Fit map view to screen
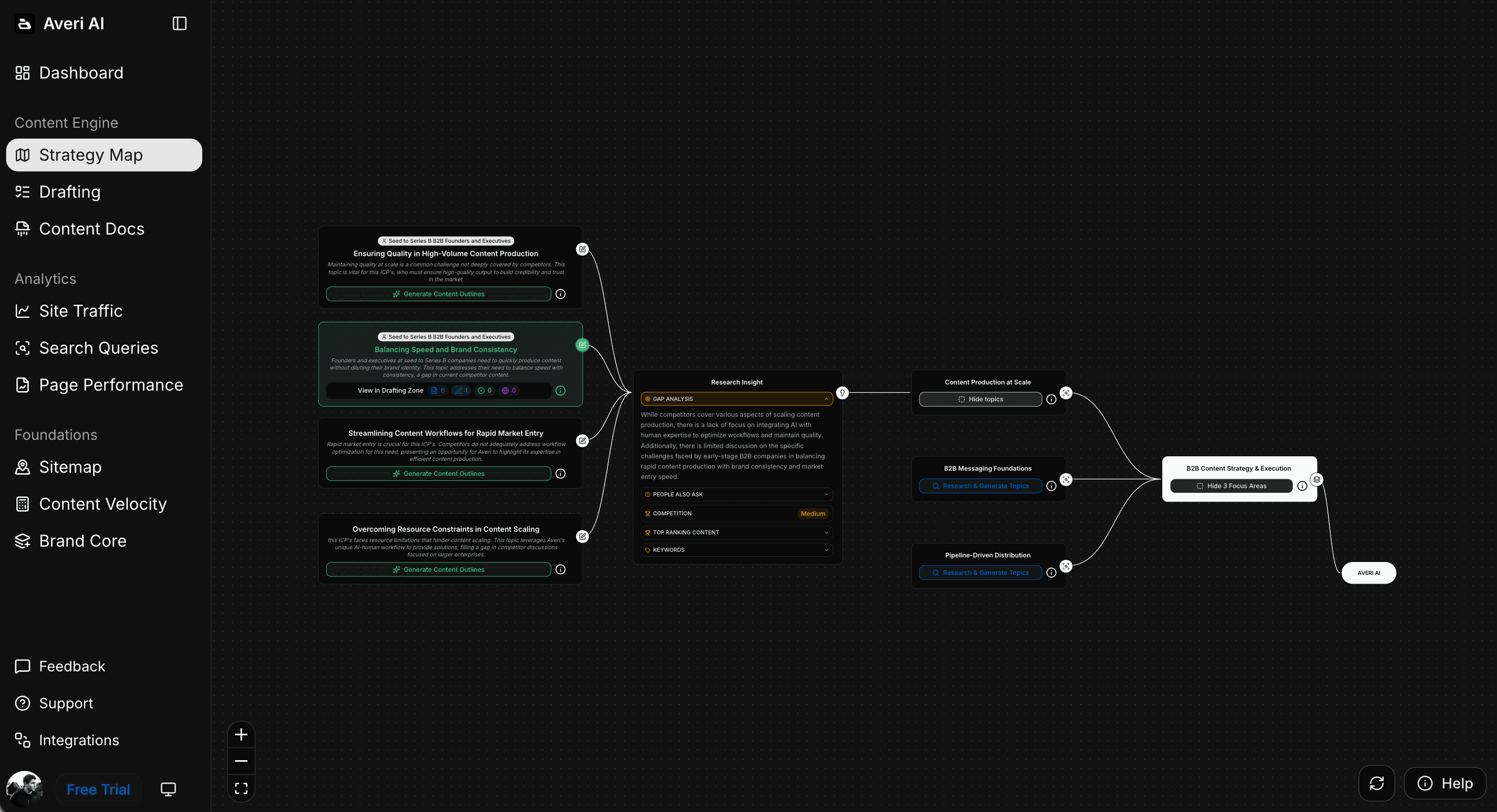The image size is (1497, 812). point(241,788)
